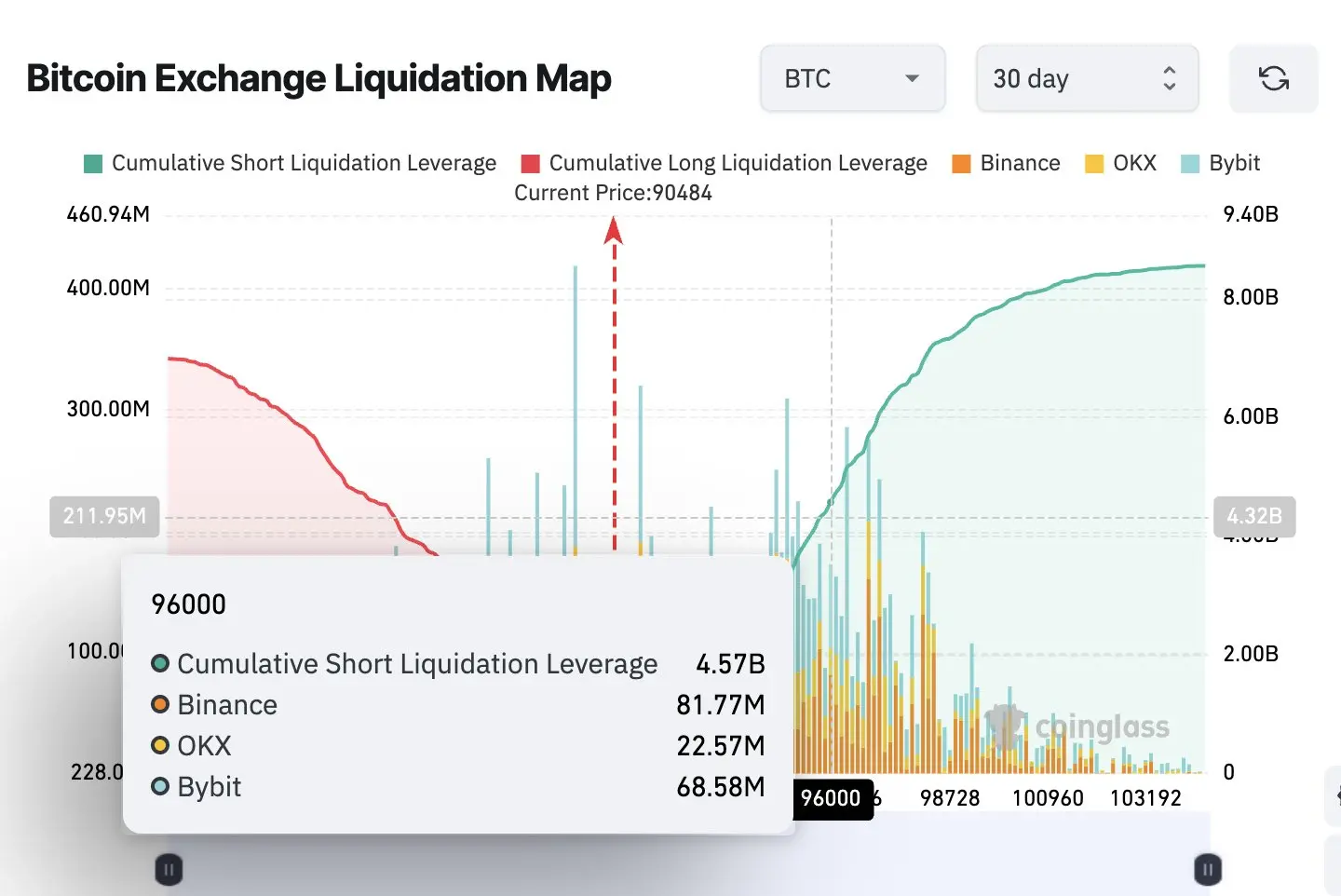This screenshot has width=1341, height=896.
Task: Click the refresh chart icon button
Action: pos(1273,78)
